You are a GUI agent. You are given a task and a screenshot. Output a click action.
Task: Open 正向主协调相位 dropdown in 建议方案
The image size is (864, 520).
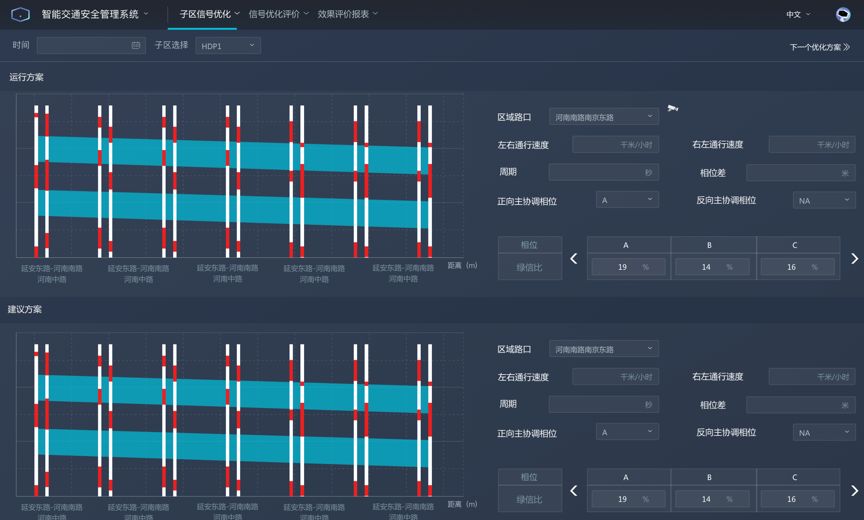coord(627,432)
